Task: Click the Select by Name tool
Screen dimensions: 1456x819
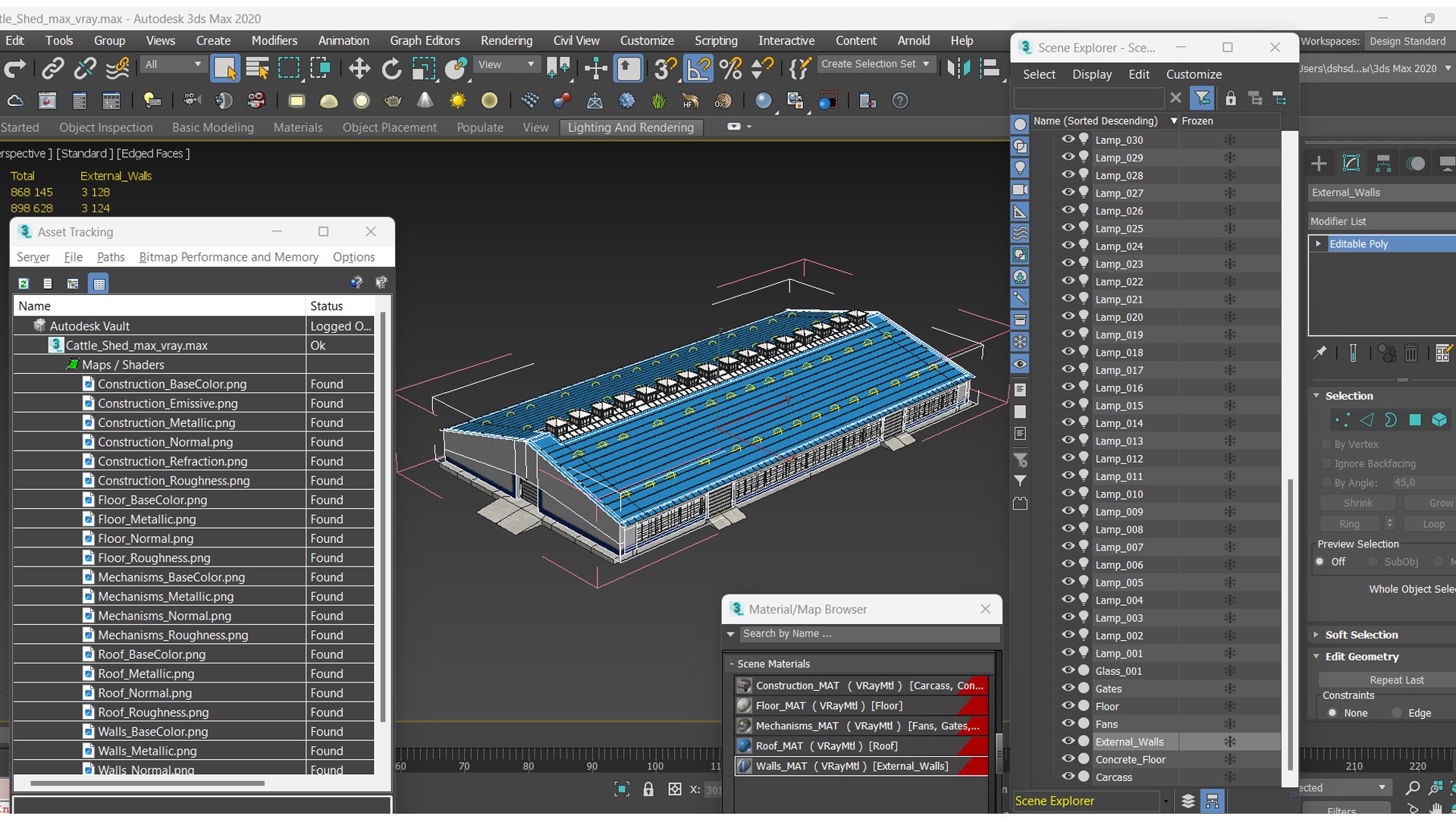Action: [257, 68]
